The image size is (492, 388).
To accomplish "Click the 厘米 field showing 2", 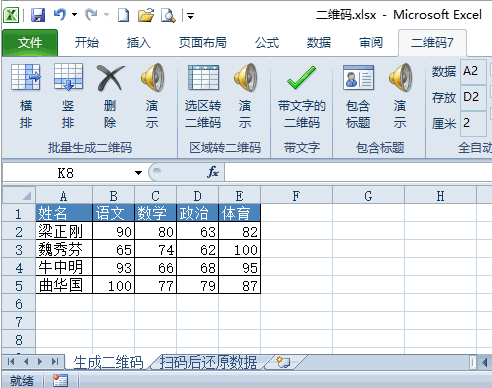I will (473, 123).
